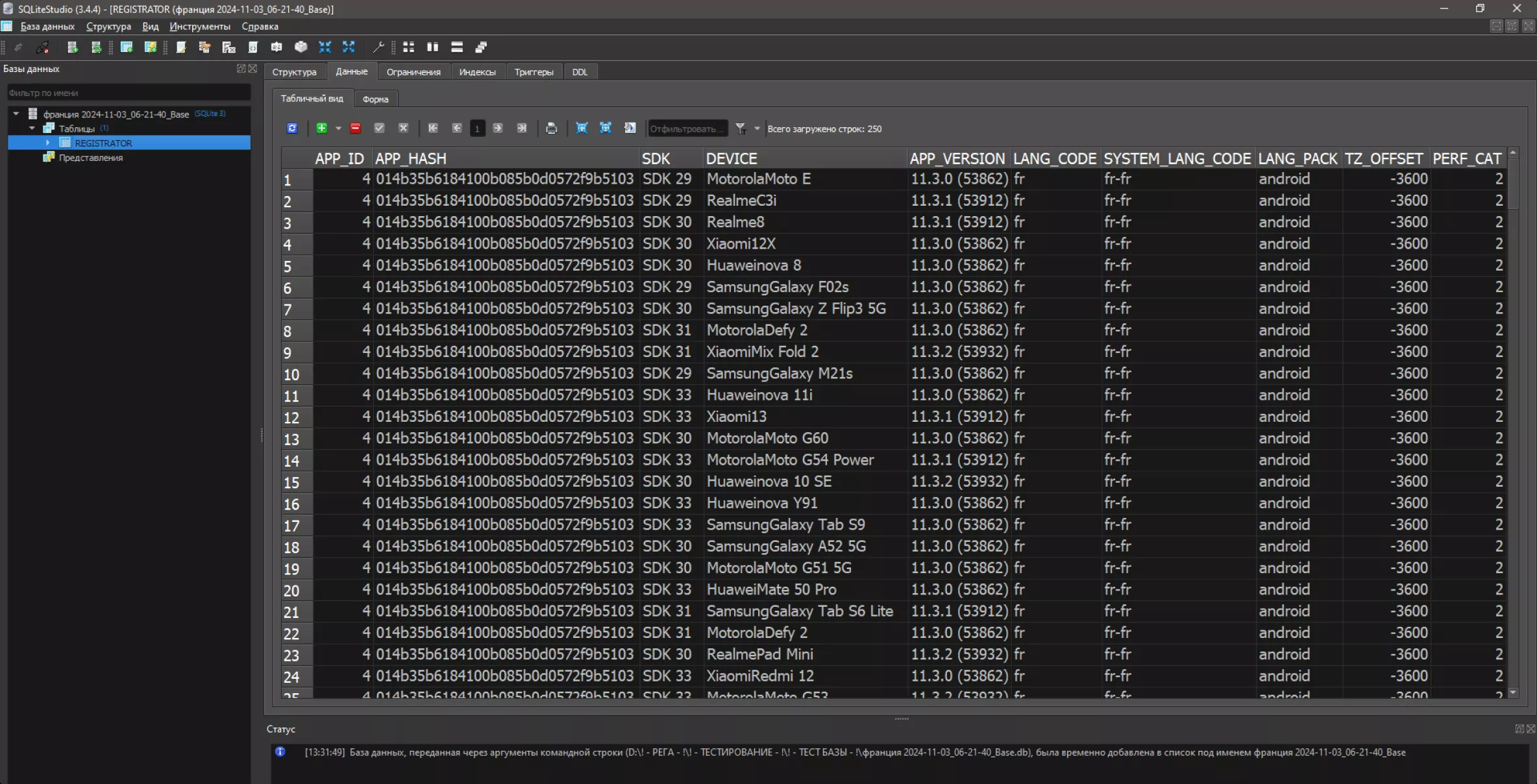Open the extension manager brick icon

(301, 47)
